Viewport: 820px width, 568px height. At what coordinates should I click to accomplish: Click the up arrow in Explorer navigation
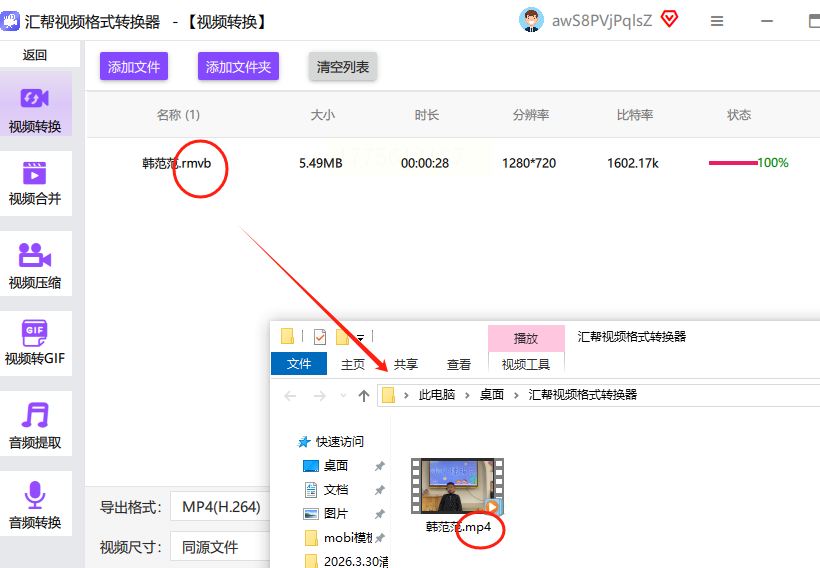pyautogui.click(x=364, y=396)
